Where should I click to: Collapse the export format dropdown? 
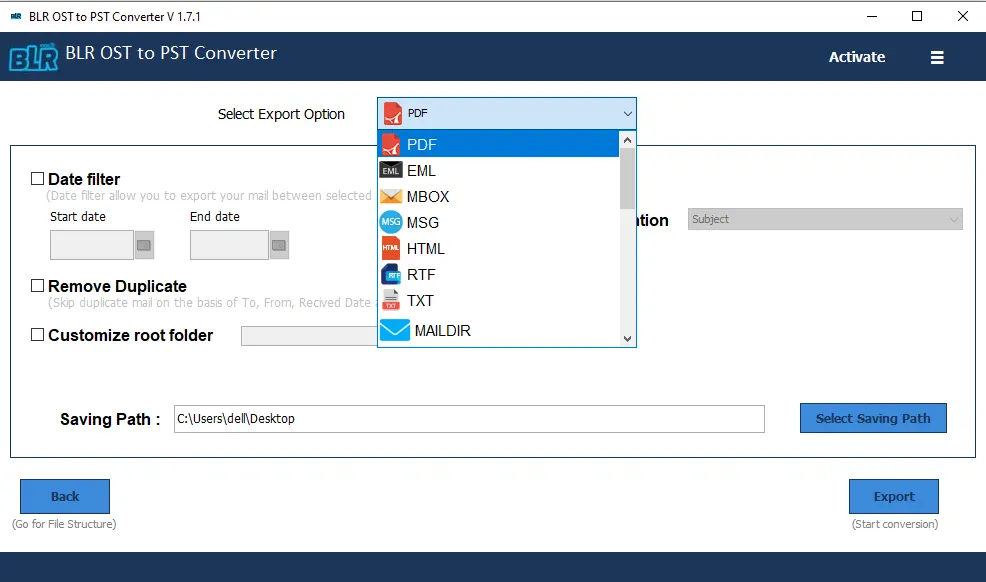627,113
